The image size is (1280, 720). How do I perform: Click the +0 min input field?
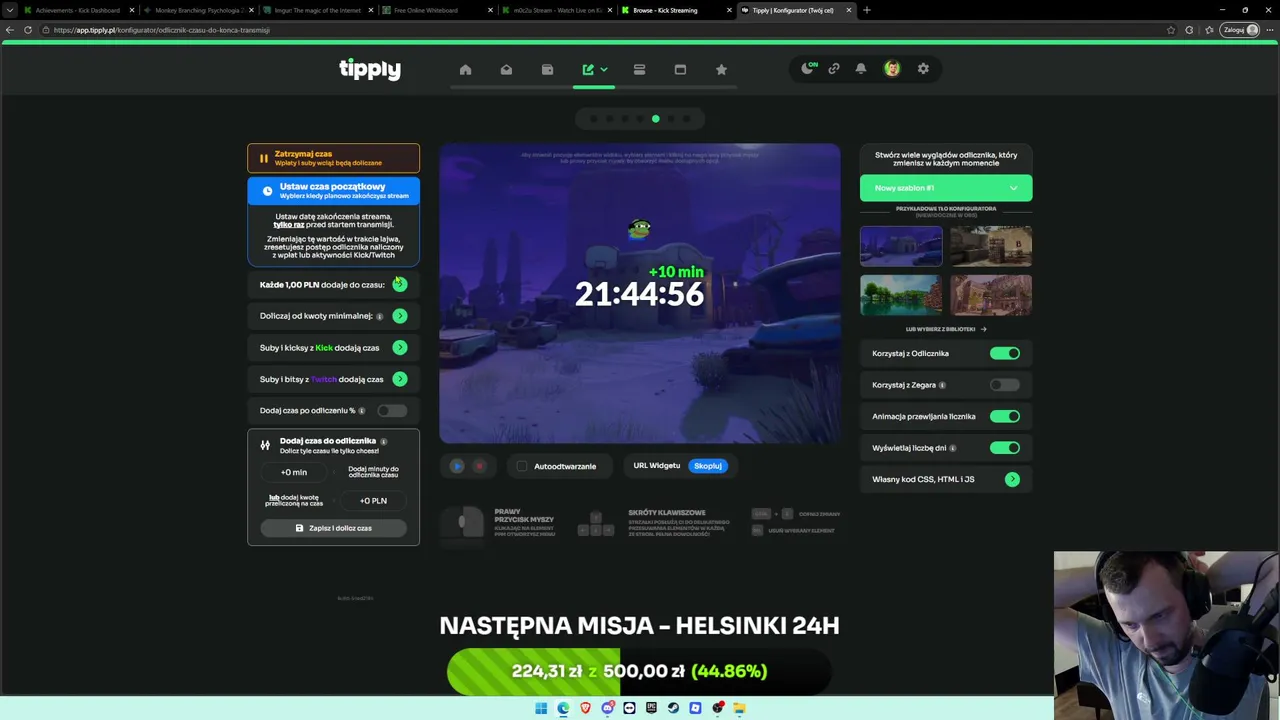click(294, 472)
